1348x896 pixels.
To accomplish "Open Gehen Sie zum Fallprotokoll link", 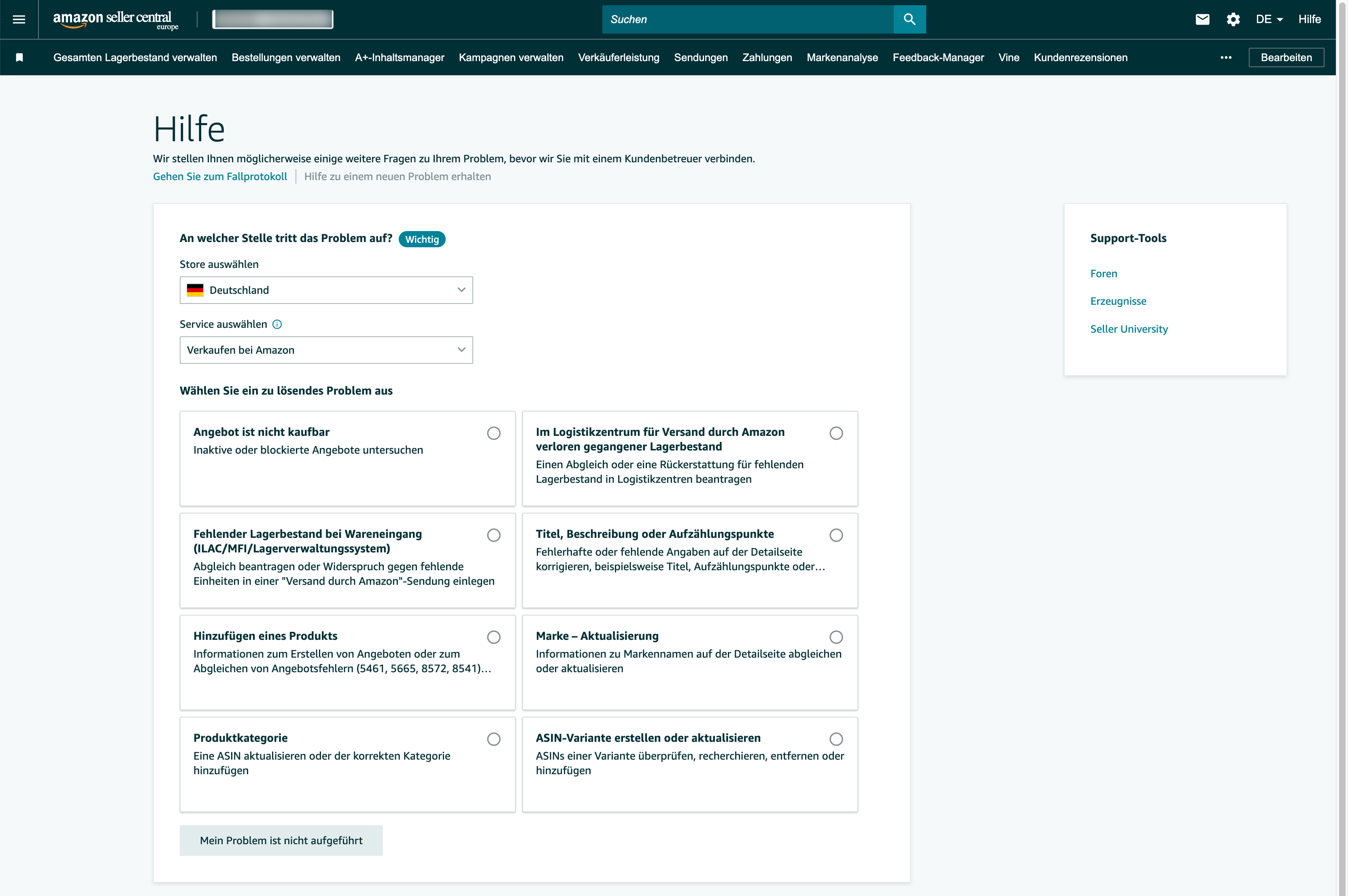I will pyautogui.click(x=220, y=176).
